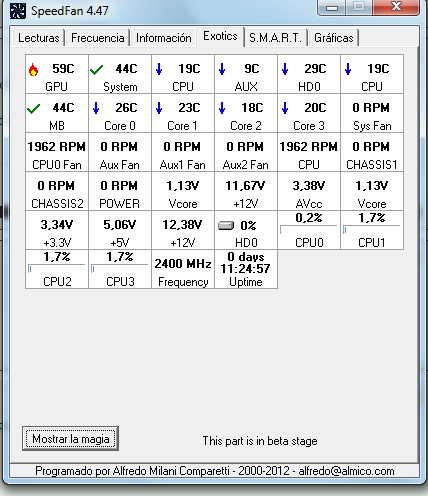Viewport: 428px width, 496px height.
Task: Click the blue down arrow beside Core 2
Action: click(222, 108)
